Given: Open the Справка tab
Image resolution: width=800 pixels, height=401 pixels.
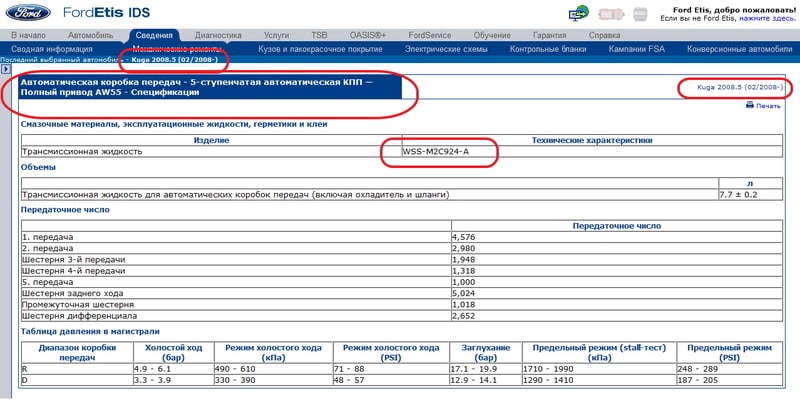Looking at the screenshot, I should coord(604,35).
